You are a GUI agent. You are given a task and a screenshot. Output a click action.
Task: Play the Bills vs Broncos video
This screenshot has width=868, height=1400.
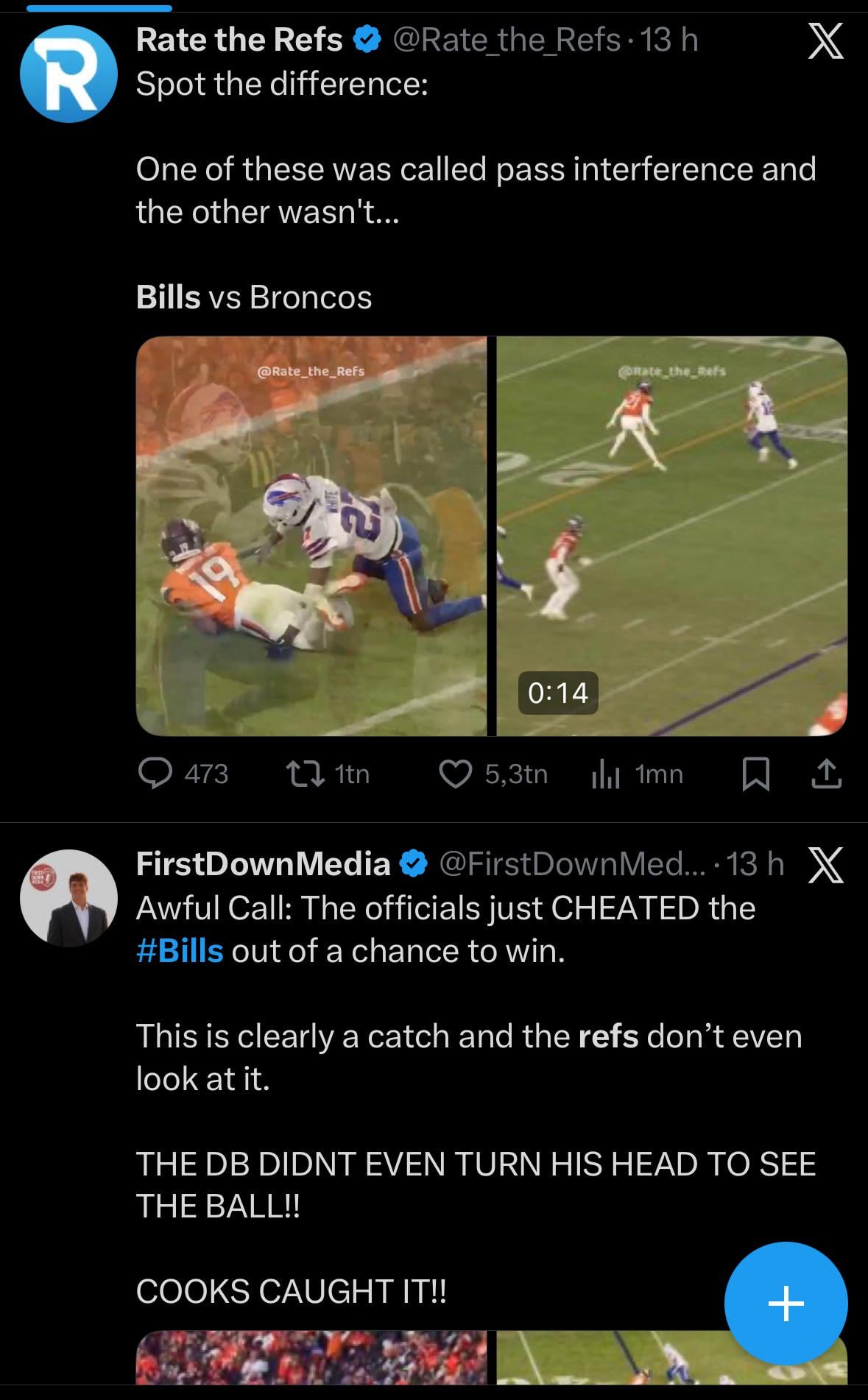[x=491, y=536]
